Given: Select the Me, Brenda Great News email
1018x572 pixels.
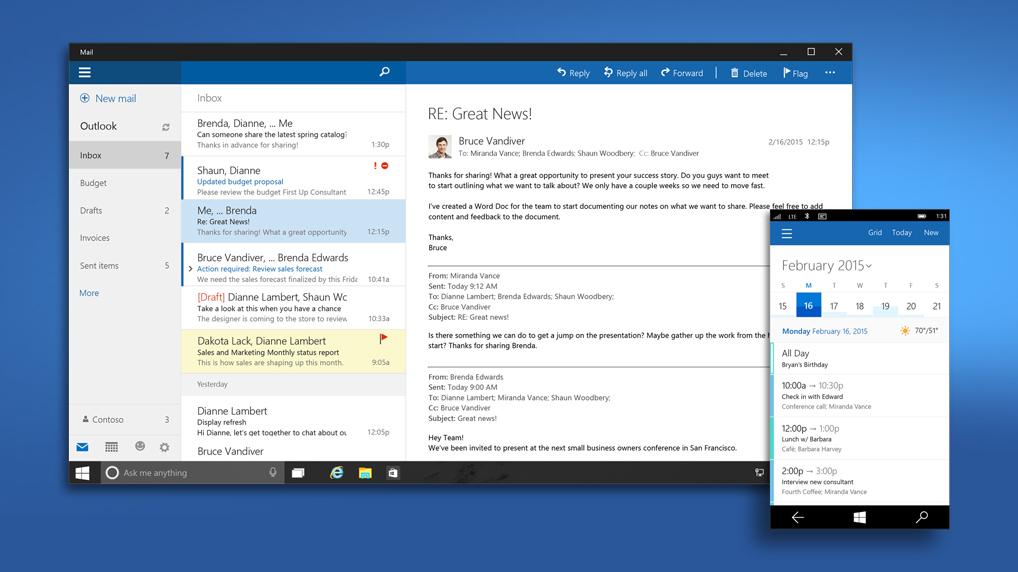Looking at the screenshot, I should click(293, 221).
